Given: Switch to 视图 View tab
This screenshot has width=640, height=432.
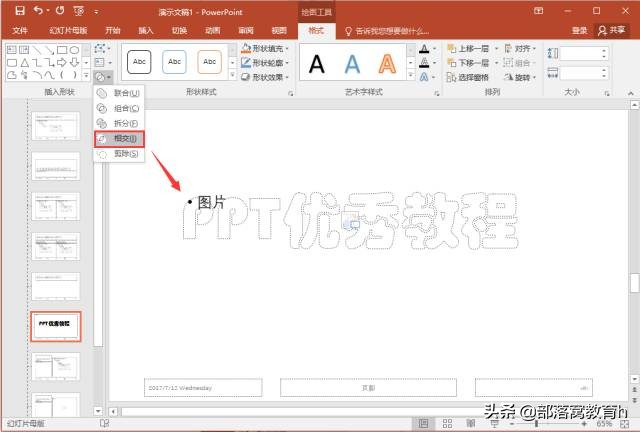Looking at the screenshot, I should click(x=279, y=31).
